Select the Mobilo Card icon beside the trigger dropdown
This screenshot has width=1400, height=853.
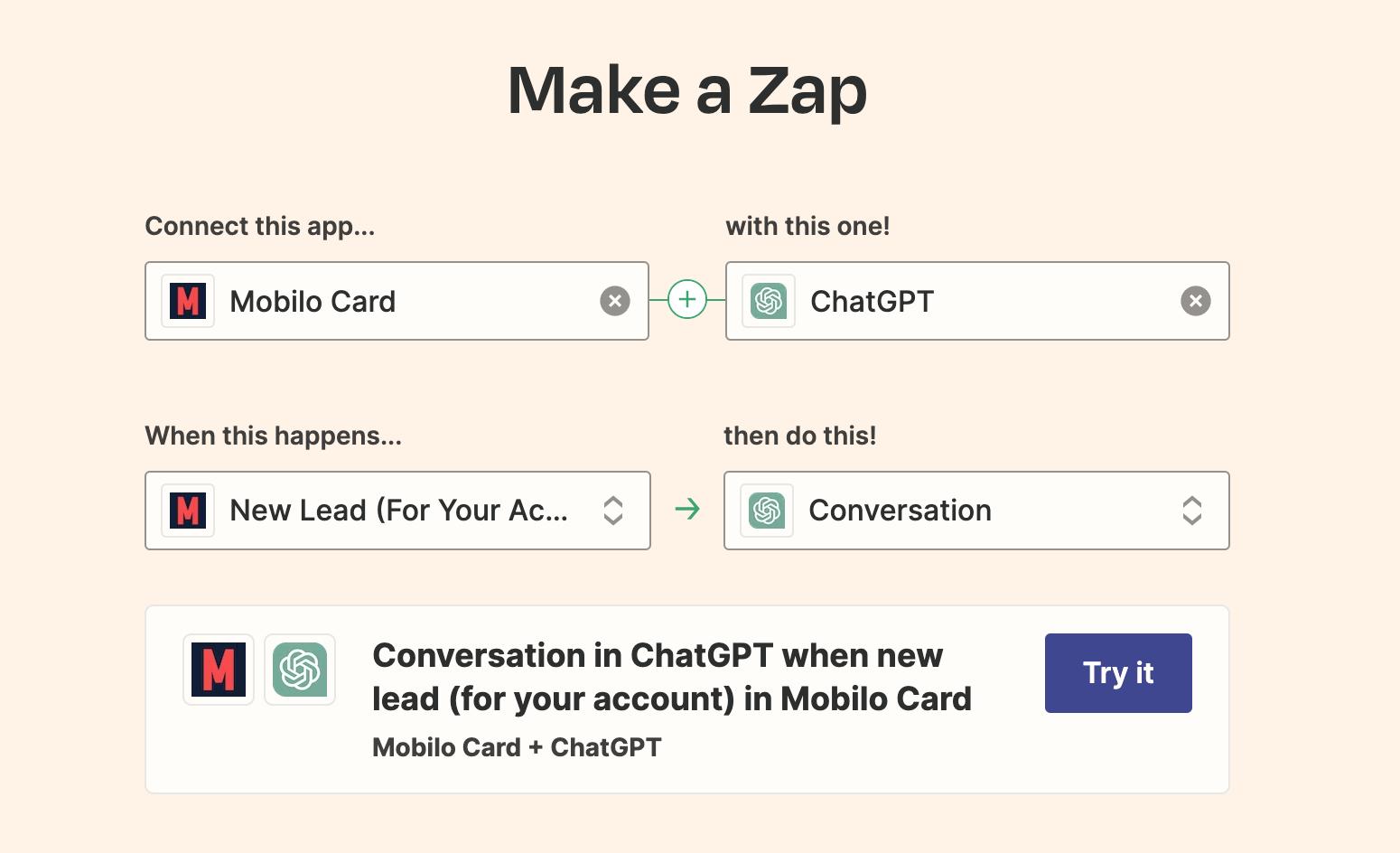(187, 510)
